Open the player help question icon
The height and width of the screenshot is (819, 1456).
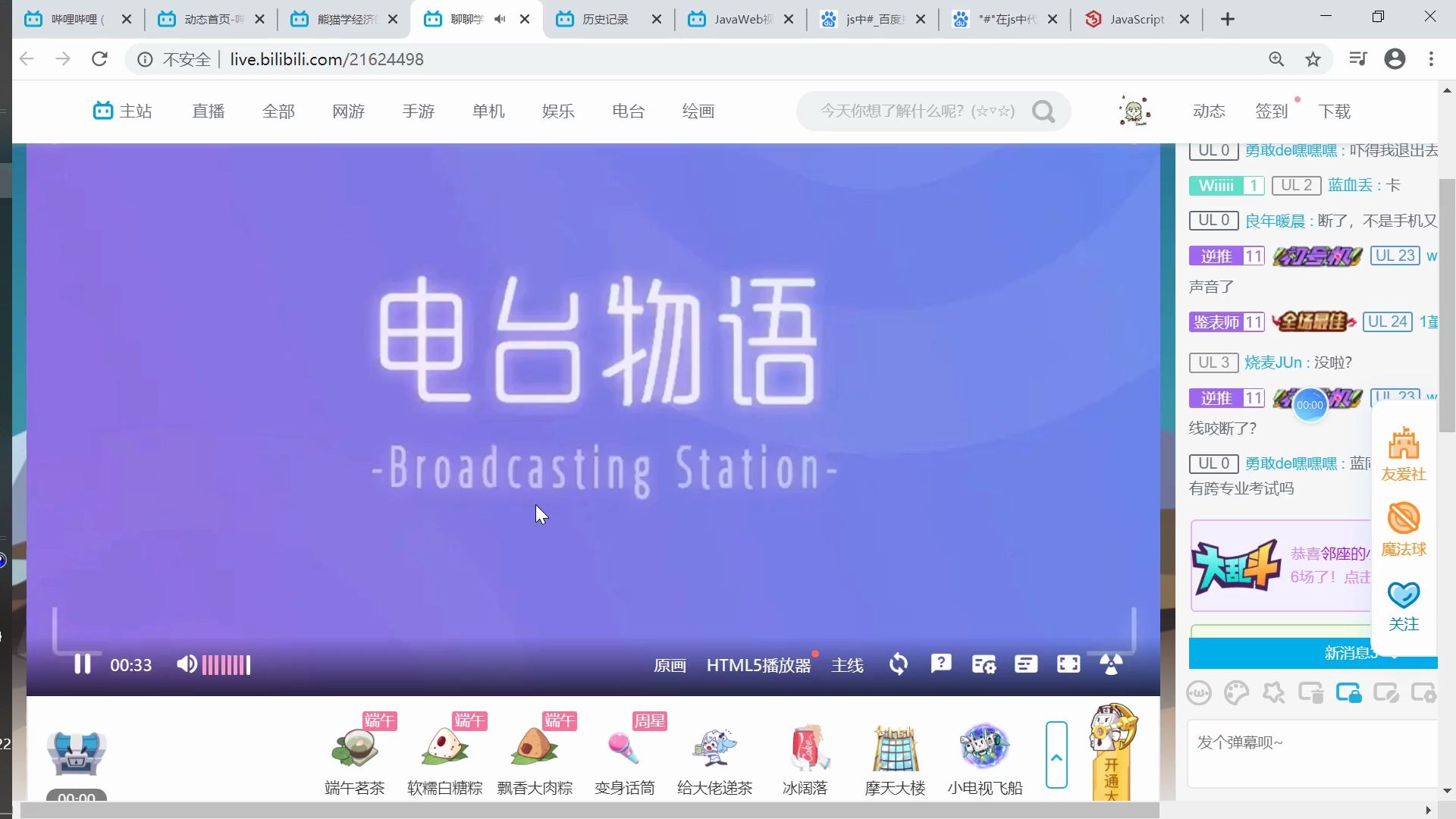[941, 664]
